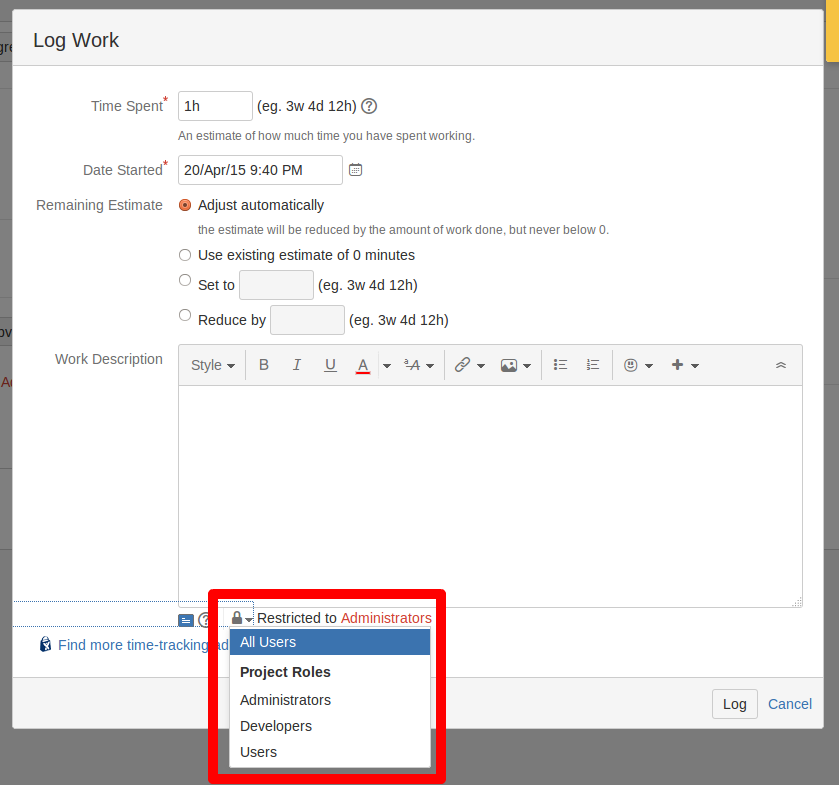Grab the text area resize handle corner
Image resolution: width=839 pixels, height=785 pixels.
click(797, 602)
